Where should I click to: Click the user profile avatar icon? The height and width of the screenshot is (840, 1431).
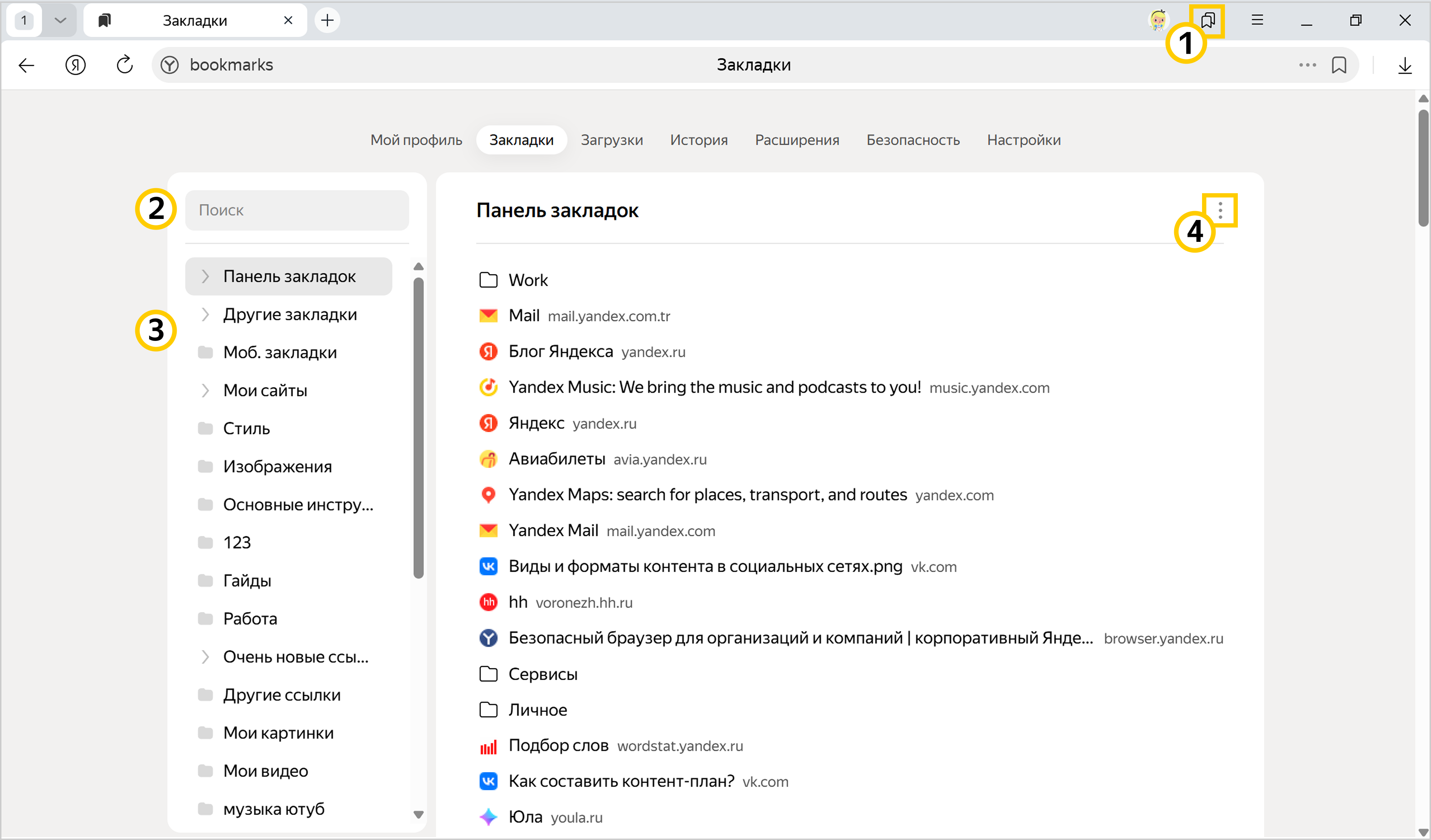pos(1158,20)
